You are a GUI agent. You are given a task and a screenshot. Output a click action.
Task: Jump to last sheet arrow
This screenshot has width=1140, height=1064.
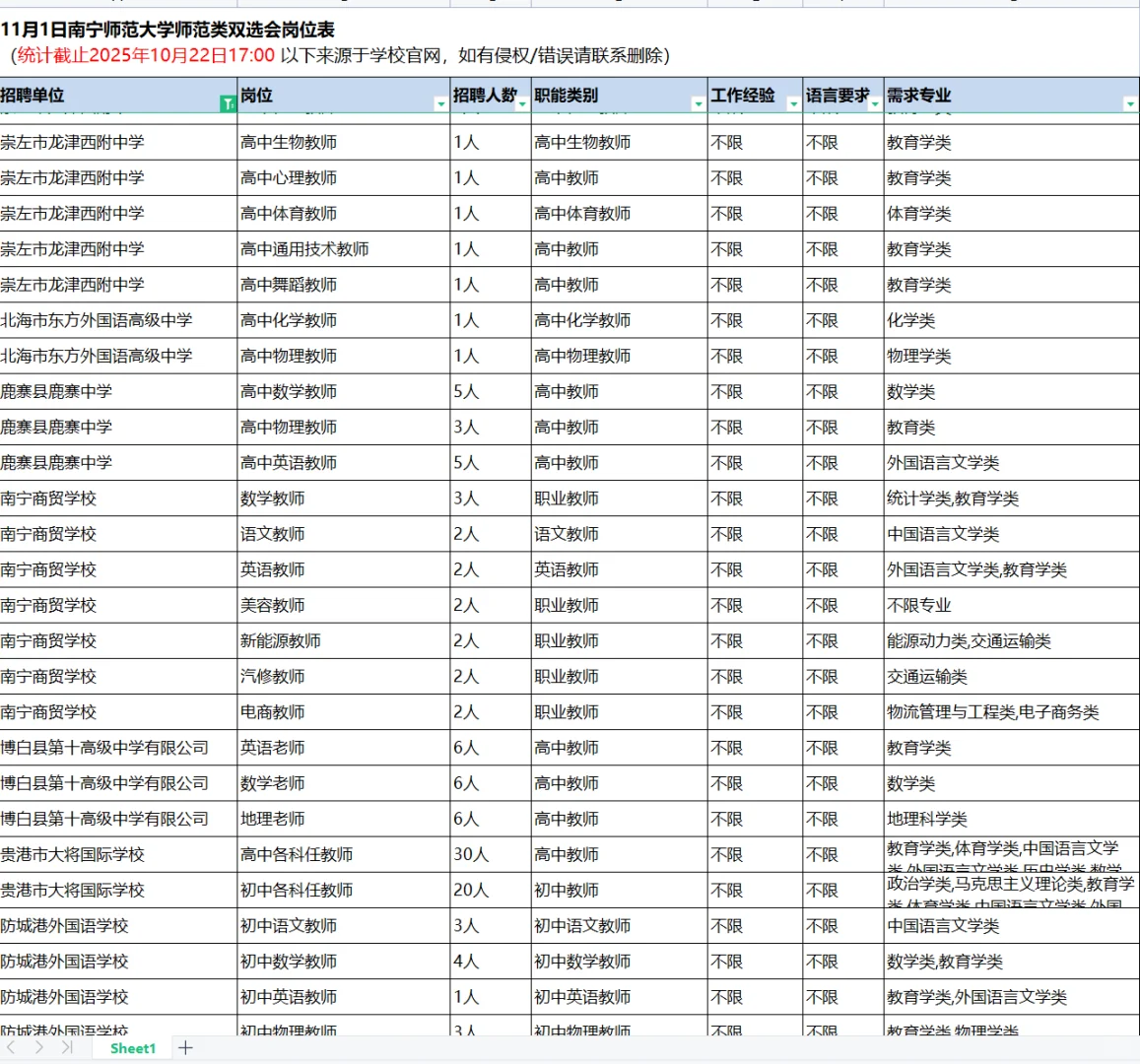(x=67, y=1047)
